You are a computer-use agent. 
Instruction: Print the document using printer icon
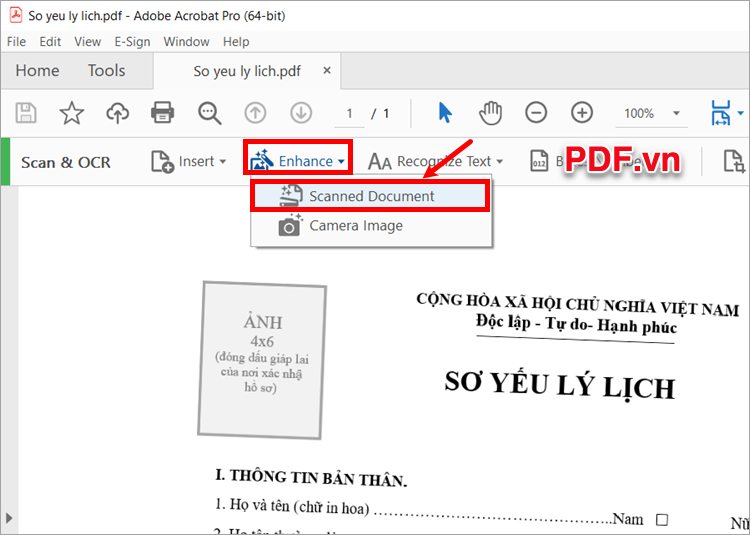point(163,113)
